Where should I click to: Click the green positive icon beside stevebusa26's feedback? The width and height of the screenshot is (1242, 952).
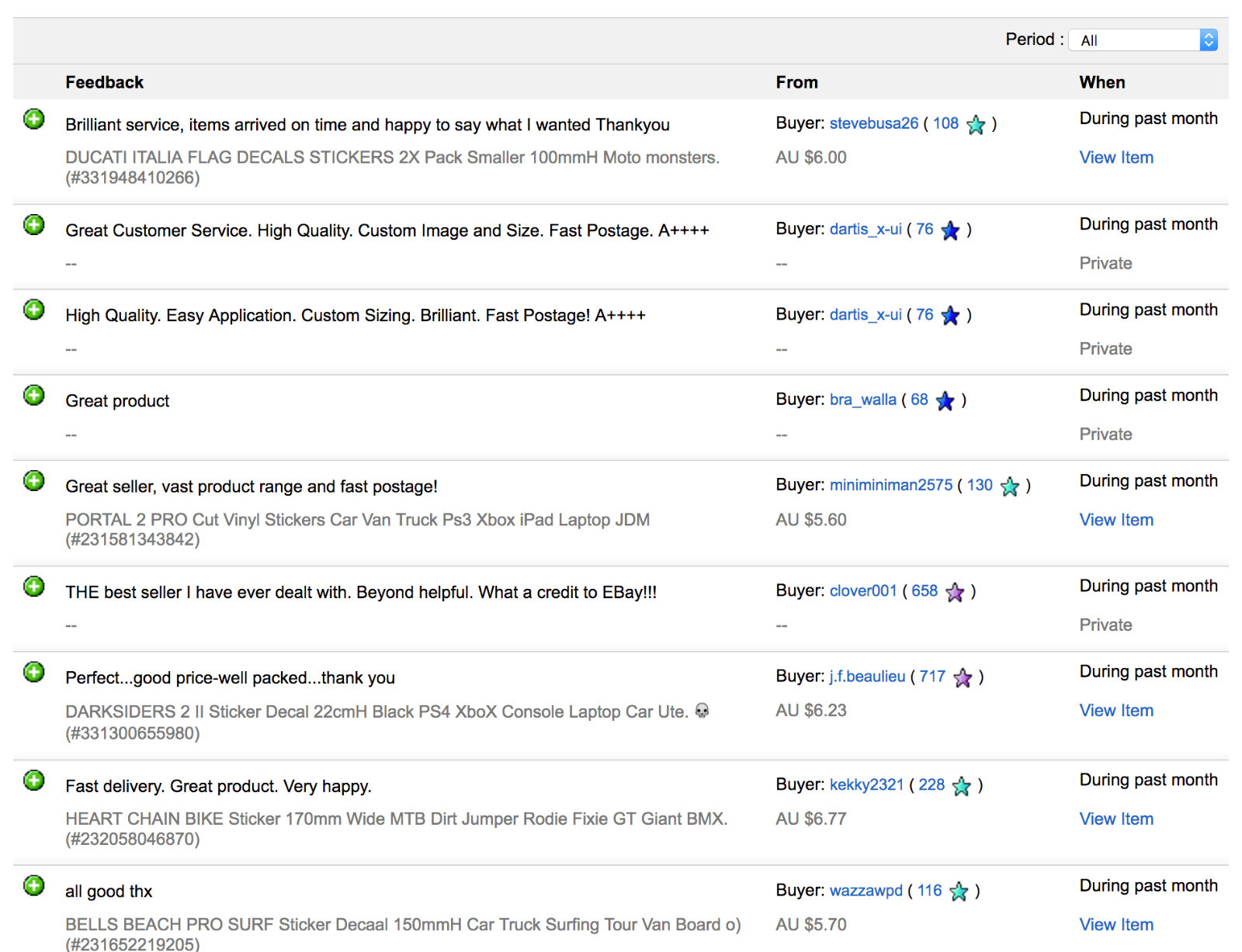point(34,119)
